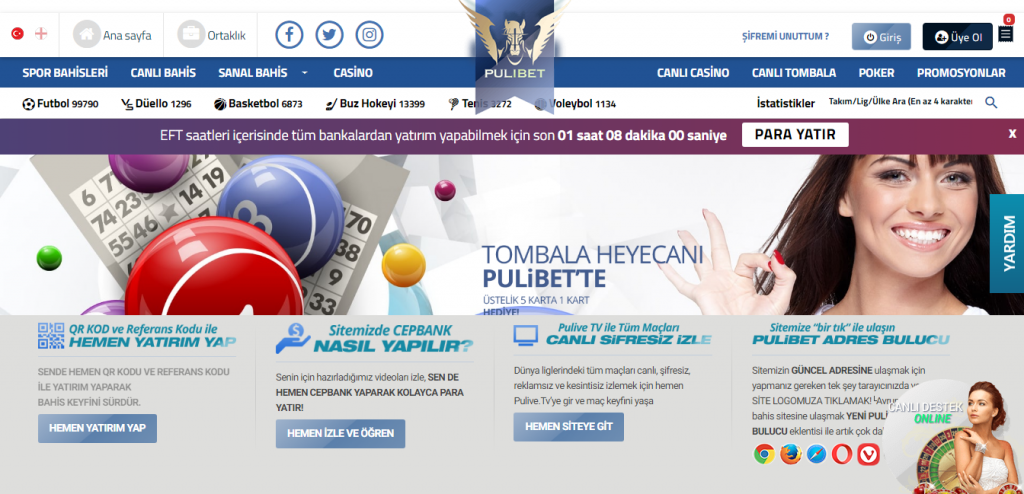Click the Pulive TV monitor icon

click(x=526, y=337)
